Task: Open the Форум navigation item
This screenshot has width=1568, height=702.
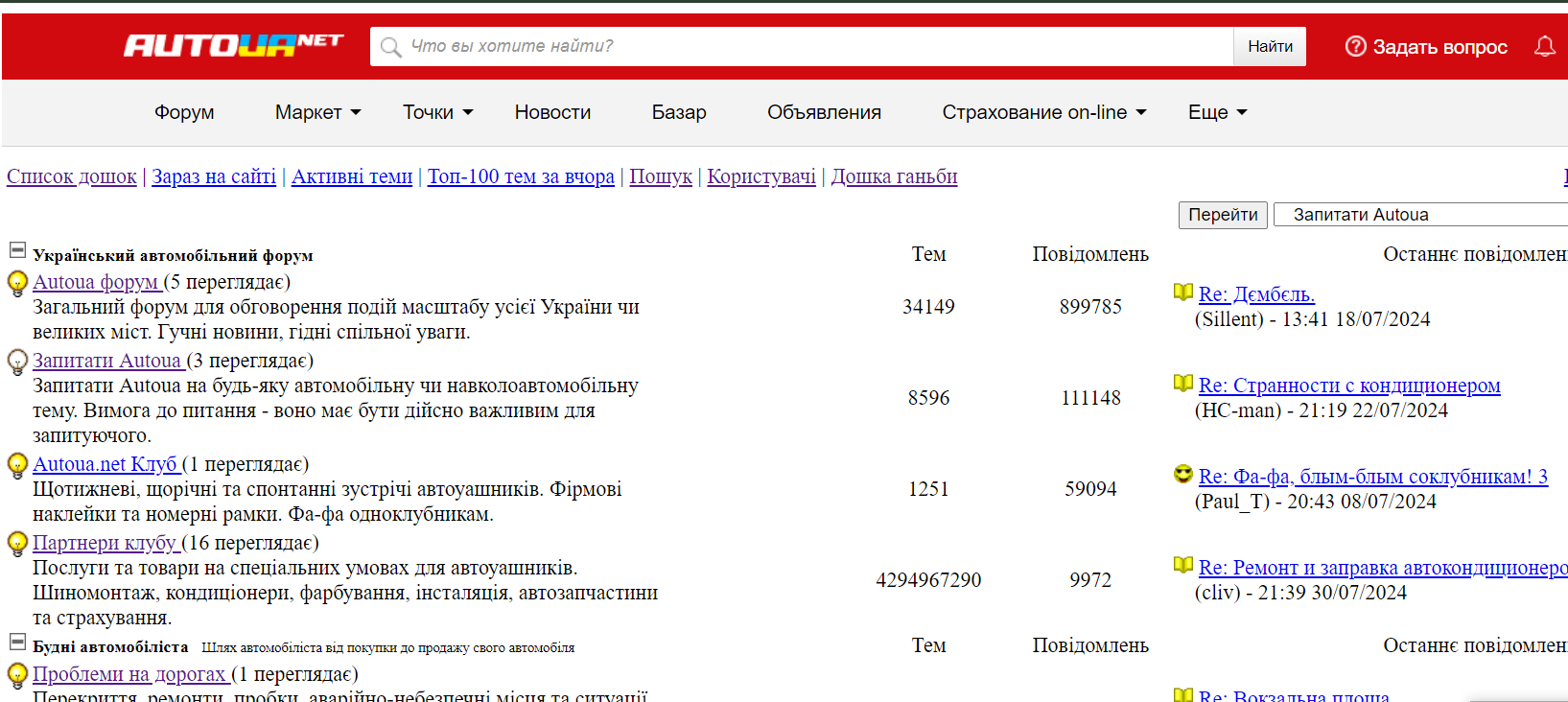Action: tap(184, 112)
